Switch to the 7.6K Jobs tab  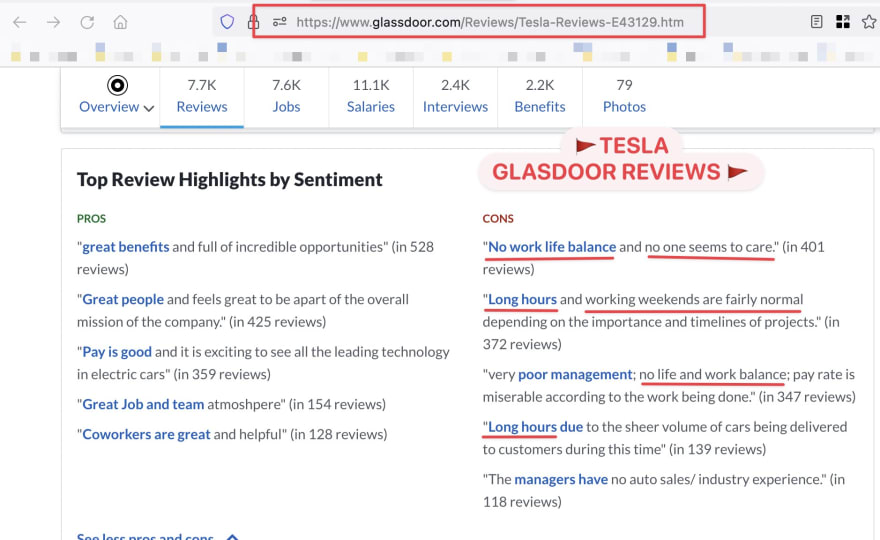(x=286, y=96)
